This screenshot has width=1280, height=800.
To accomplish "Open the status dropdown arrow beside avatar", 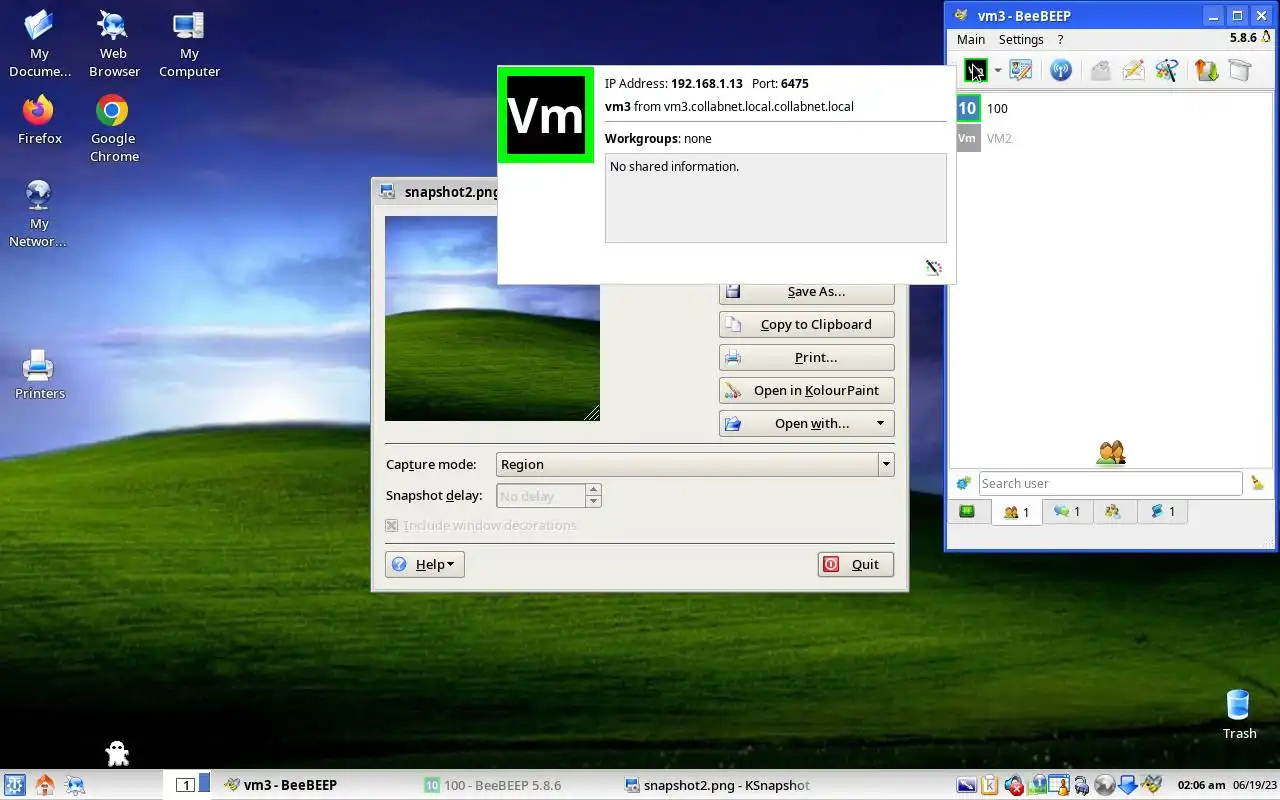I will (997, 71).
